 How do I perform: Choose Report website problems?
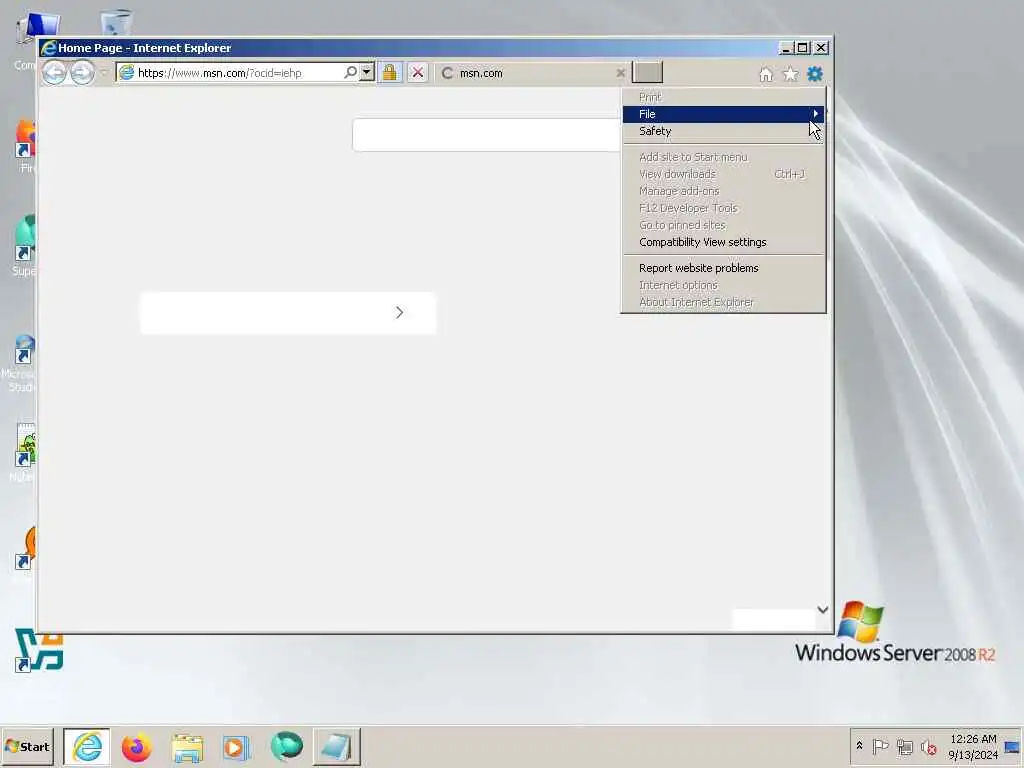click(723, 268)
